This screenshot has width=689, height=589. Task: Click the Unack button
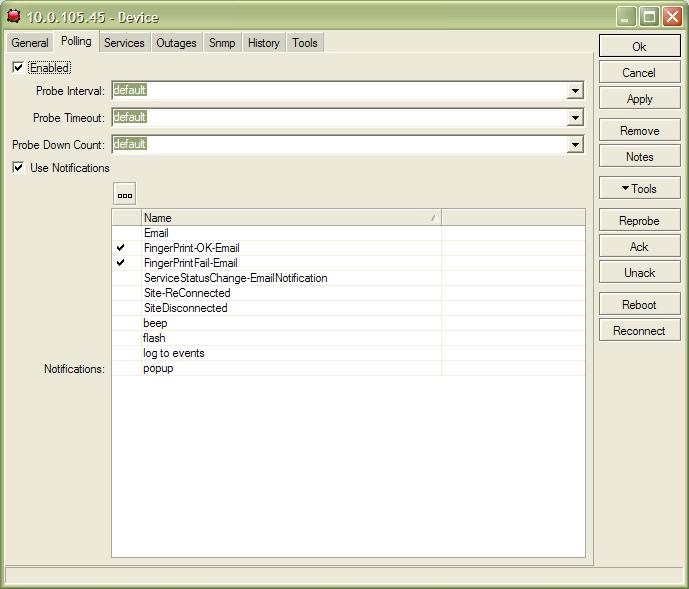639,273
